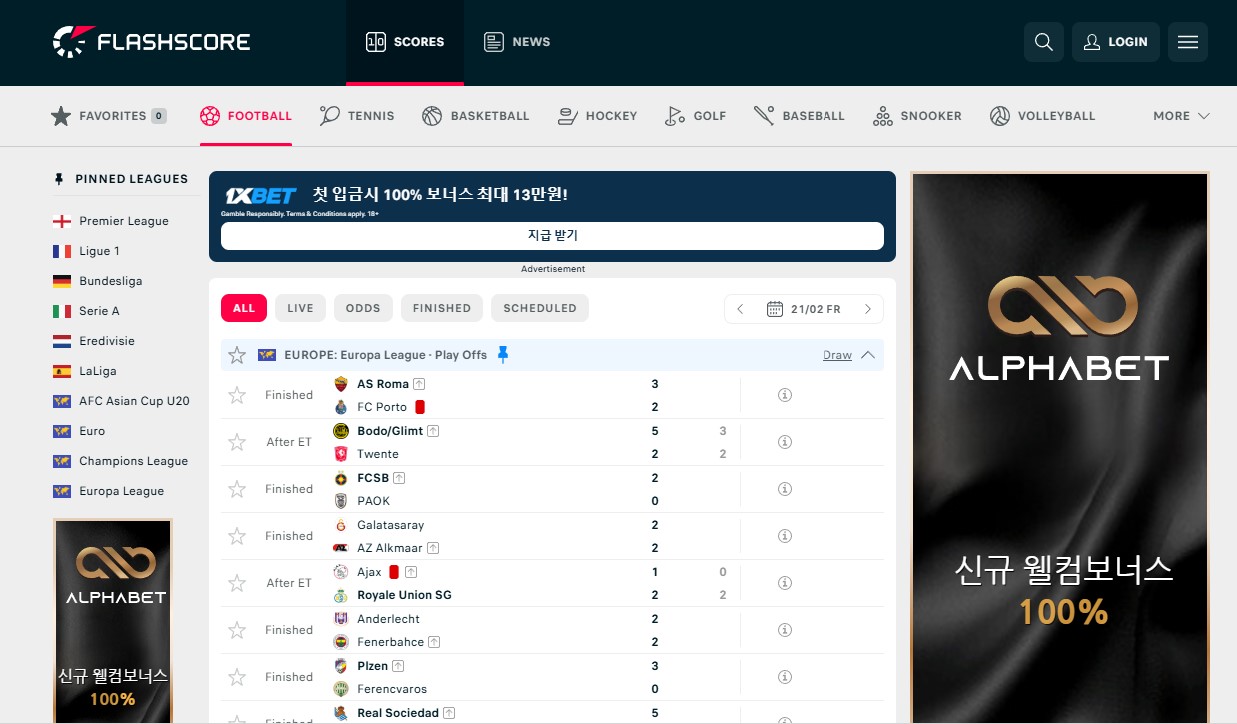Viewport: 1237px width, 724px height.
Task: Click the Login button
Action: 1115,42
